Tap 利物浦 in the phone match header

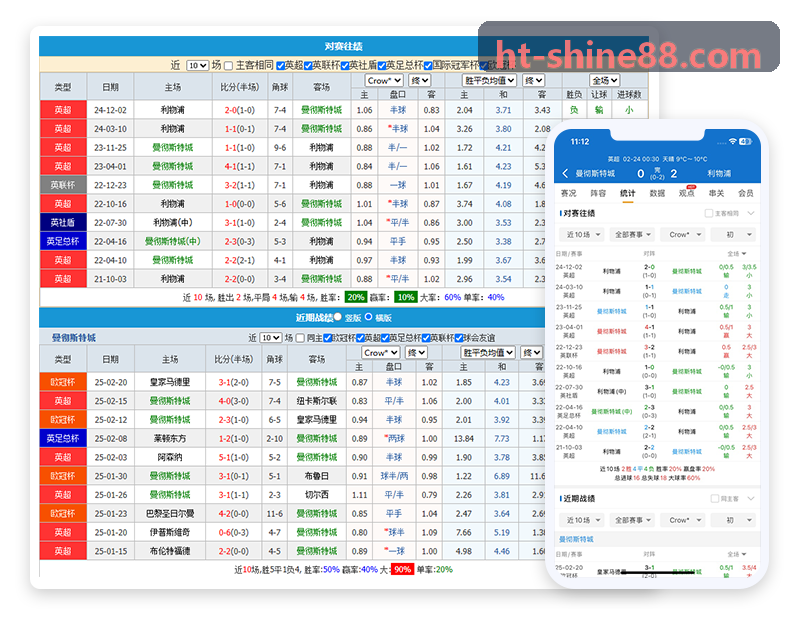[x=719, y=173]
